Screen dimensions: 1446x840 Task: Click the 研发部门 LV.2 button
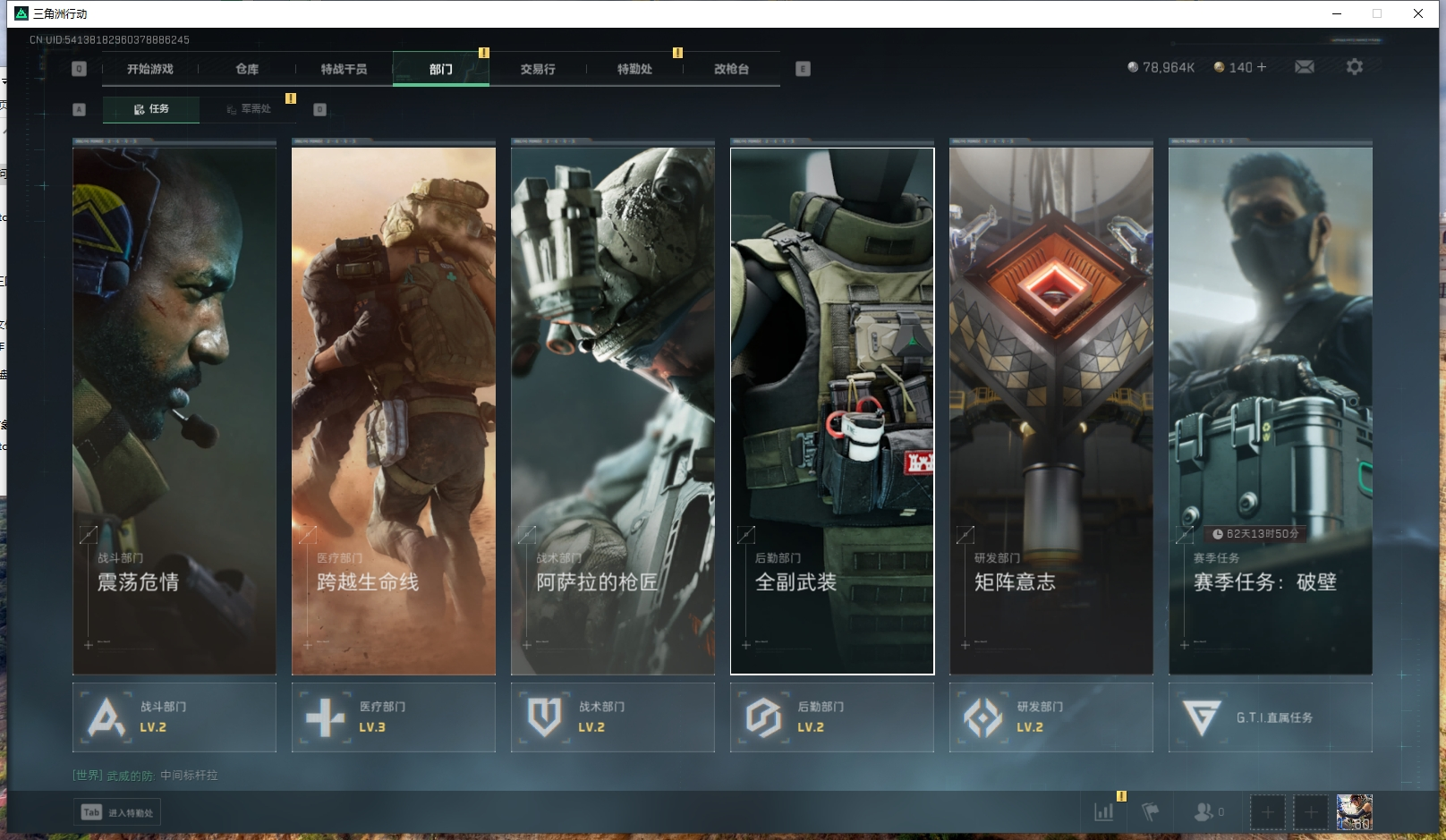(x=1051, y=717)
